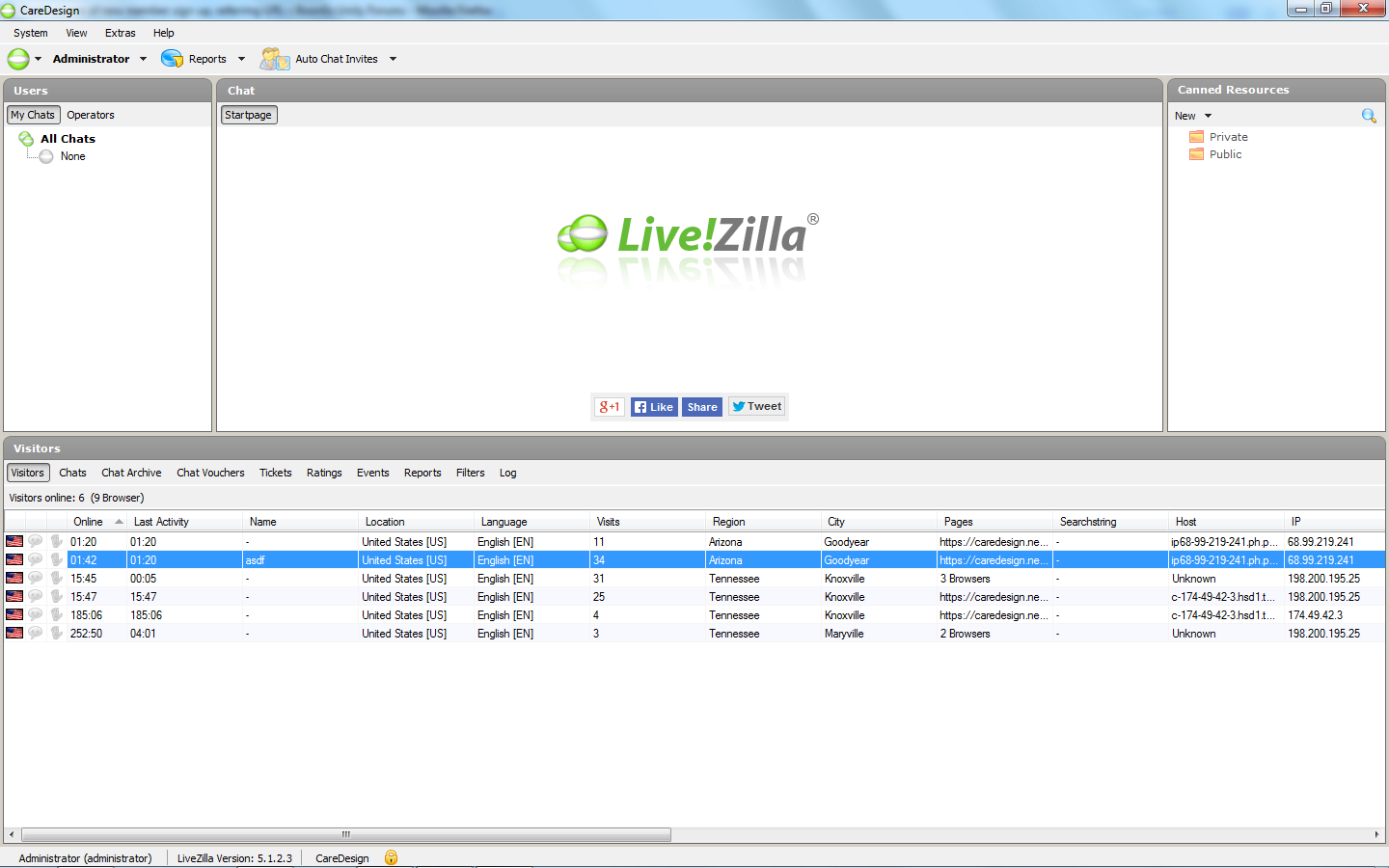Sort by the Last Activity column header
The width and height of the screenshot is (1389, 868).
tap(185, 522)
